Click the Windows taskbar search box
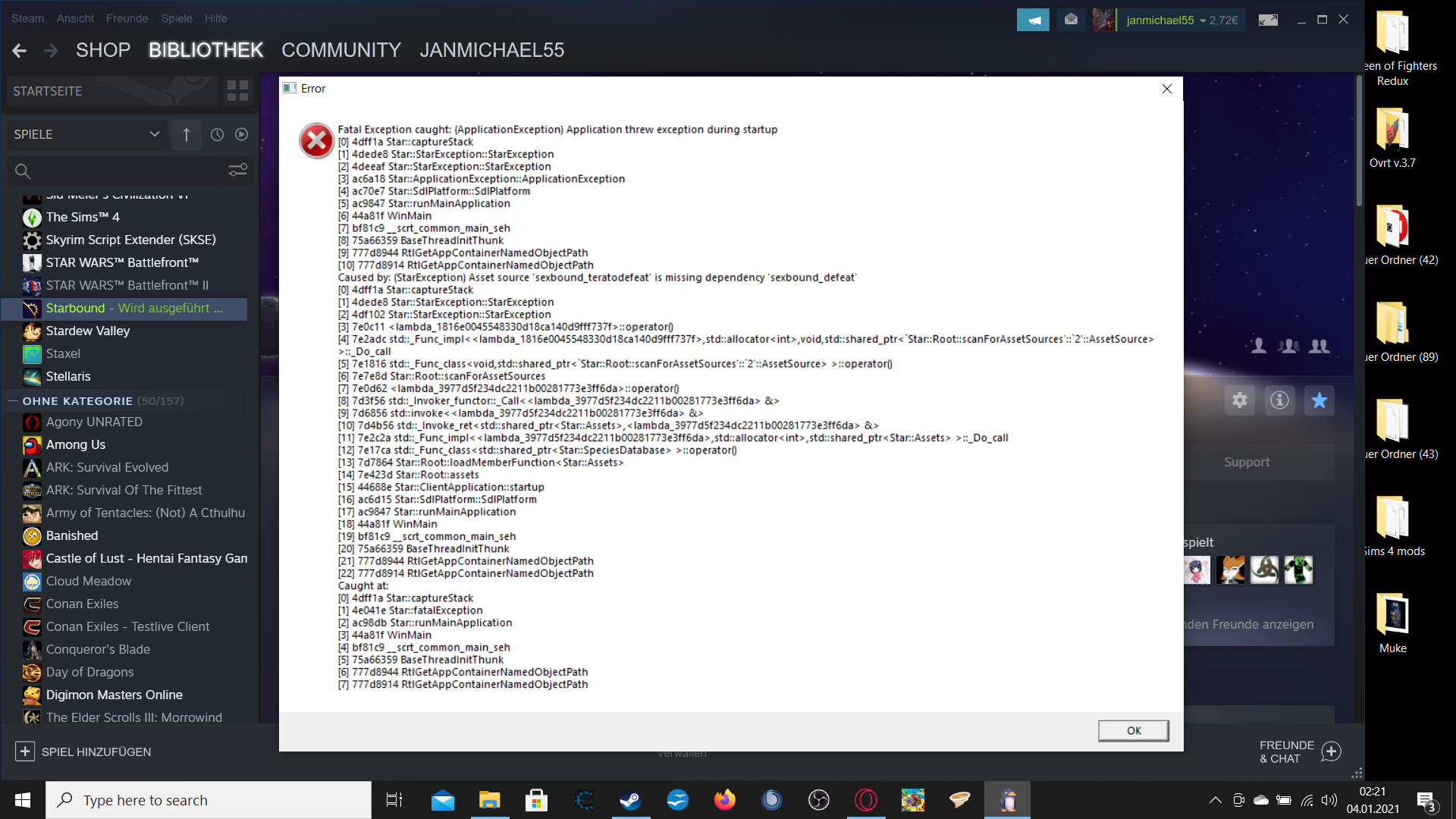The height and width of the screenshot is (819, 1456). tap(209, 800)
